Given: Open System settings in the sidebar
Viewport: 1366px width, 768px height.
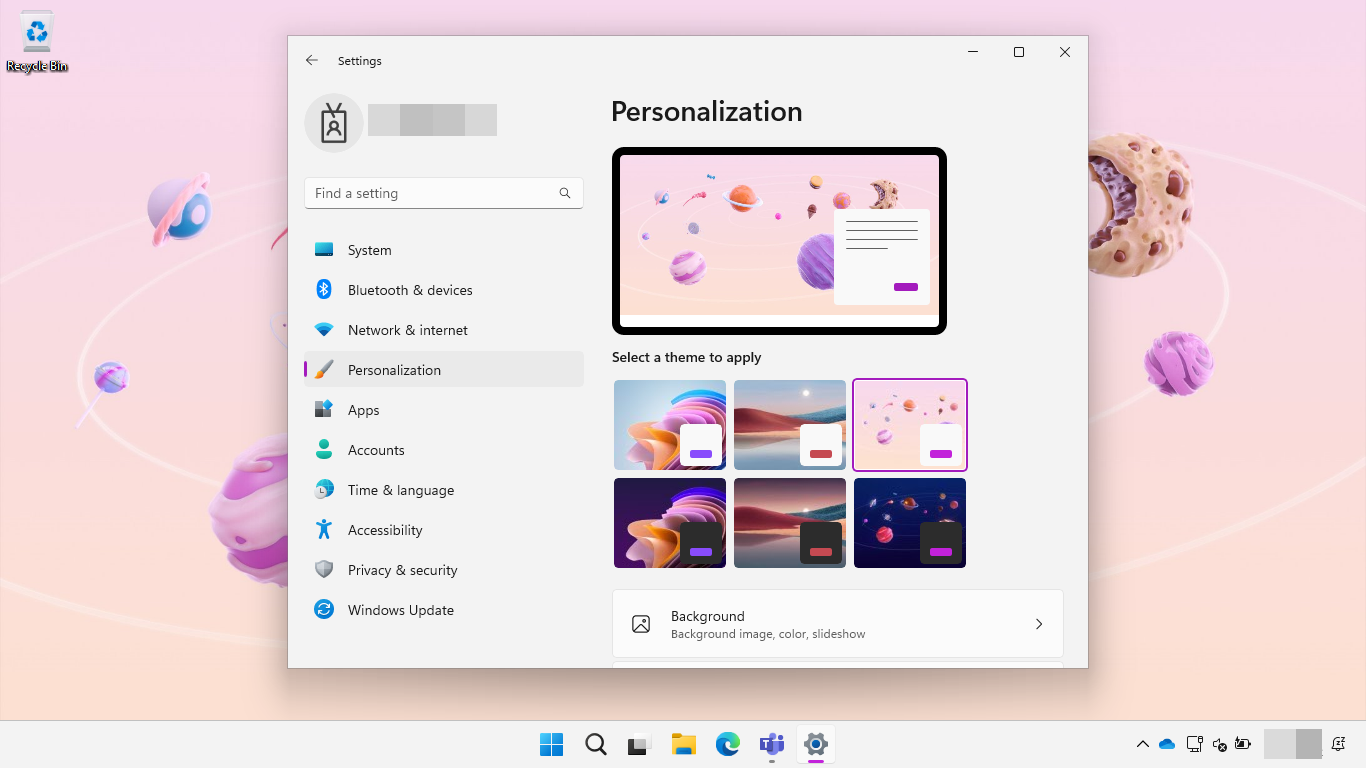Looking at the screenshot, I should tap(369, 249).
